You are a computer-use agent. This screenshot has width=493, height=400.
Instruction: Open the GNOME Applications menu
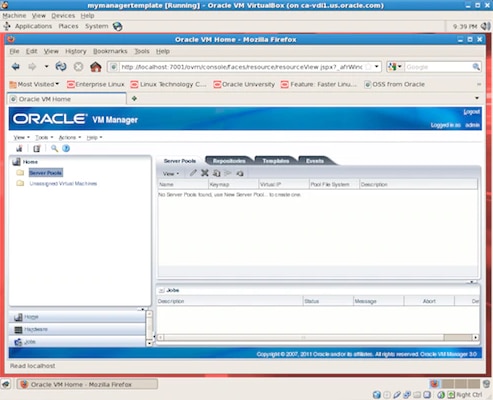pyautogui.click(x=33, y=26)
